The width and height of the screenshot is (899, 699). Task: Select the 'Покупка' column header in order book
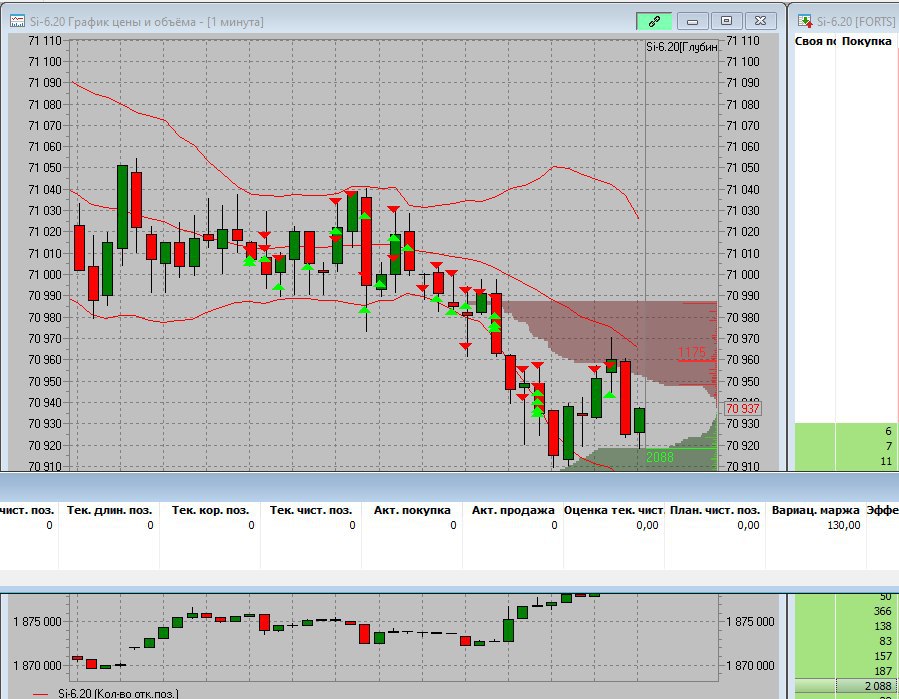pyautogui.click(x=867, y=41)
